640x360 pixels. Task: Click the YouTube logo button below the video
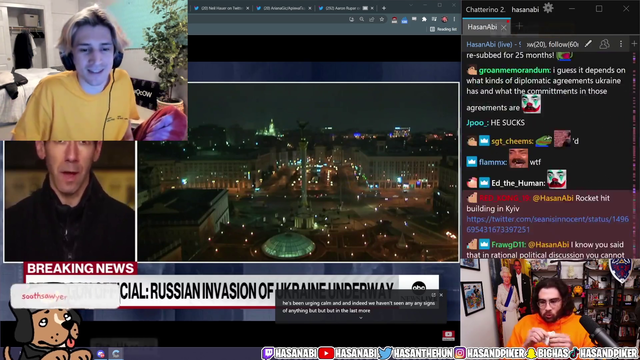(x=449, y=336)
